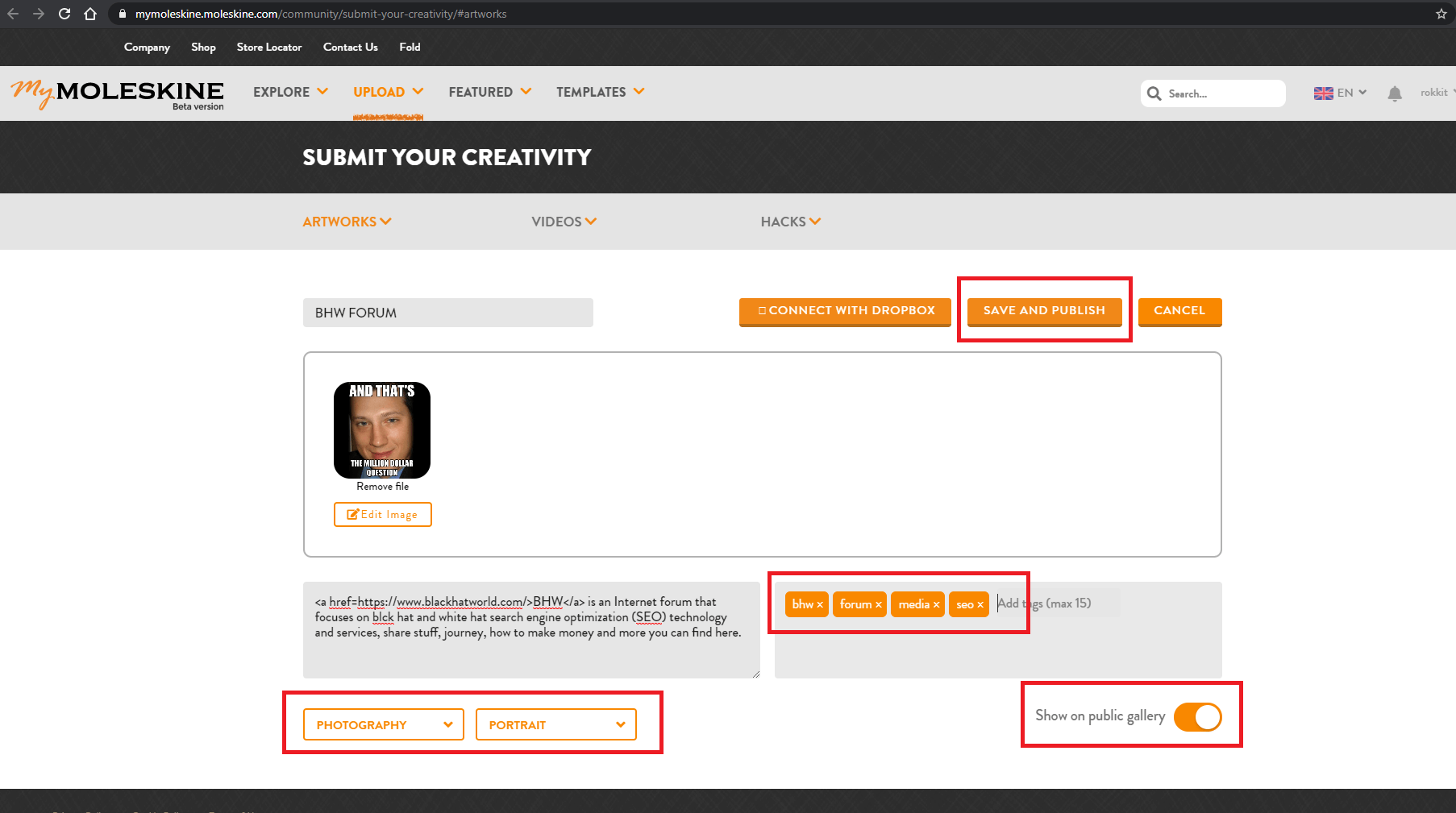Image resolution: width=1456 pixels, height=813 pixels.
Task: Expand the Templates menu
Action: point(601,92)
